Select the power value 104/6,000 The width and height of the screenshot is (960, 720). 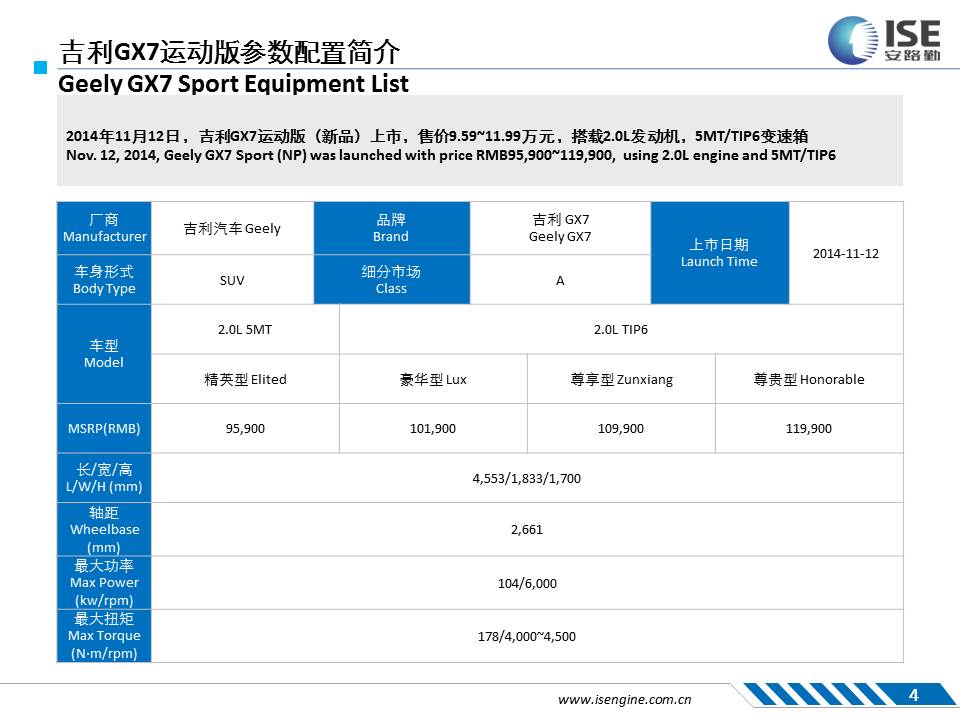point(527,583)
